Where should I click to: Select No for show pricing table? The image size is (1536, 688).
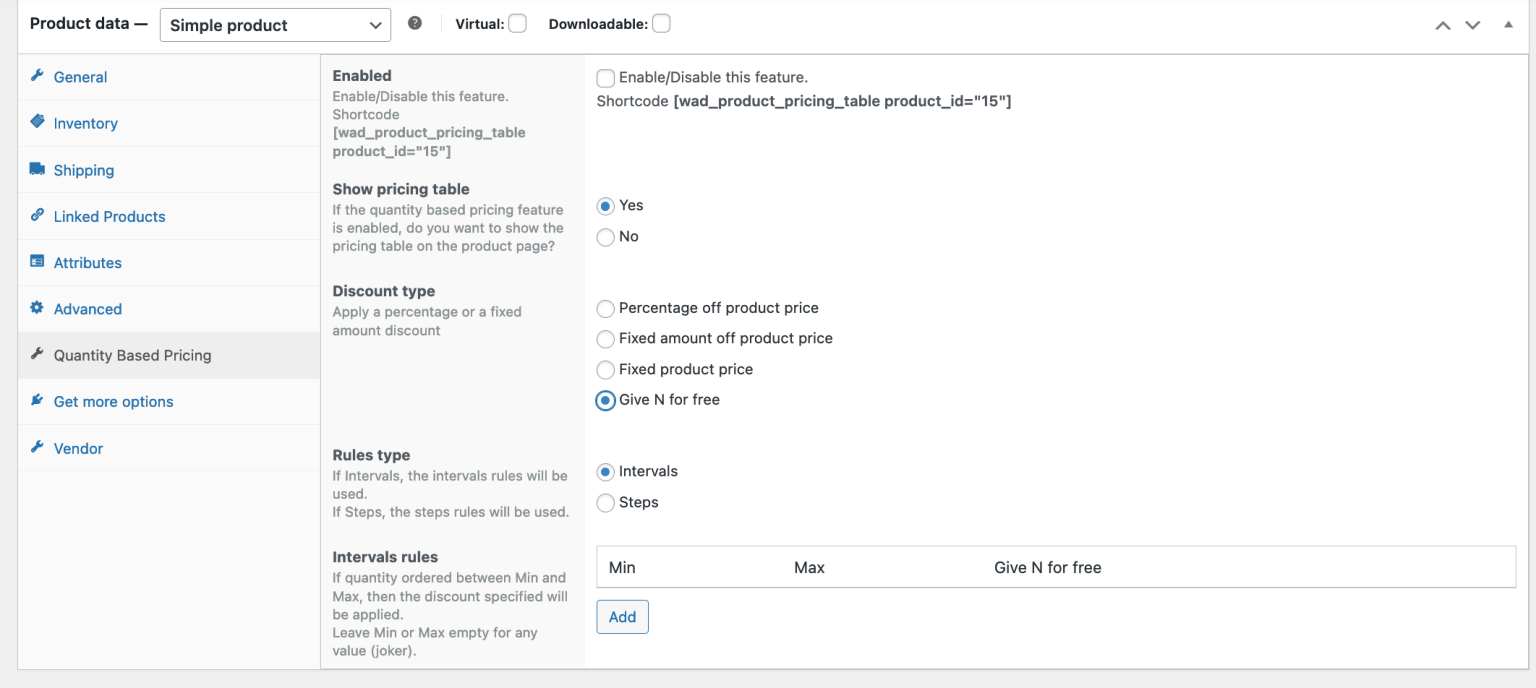tap(605, 237)
